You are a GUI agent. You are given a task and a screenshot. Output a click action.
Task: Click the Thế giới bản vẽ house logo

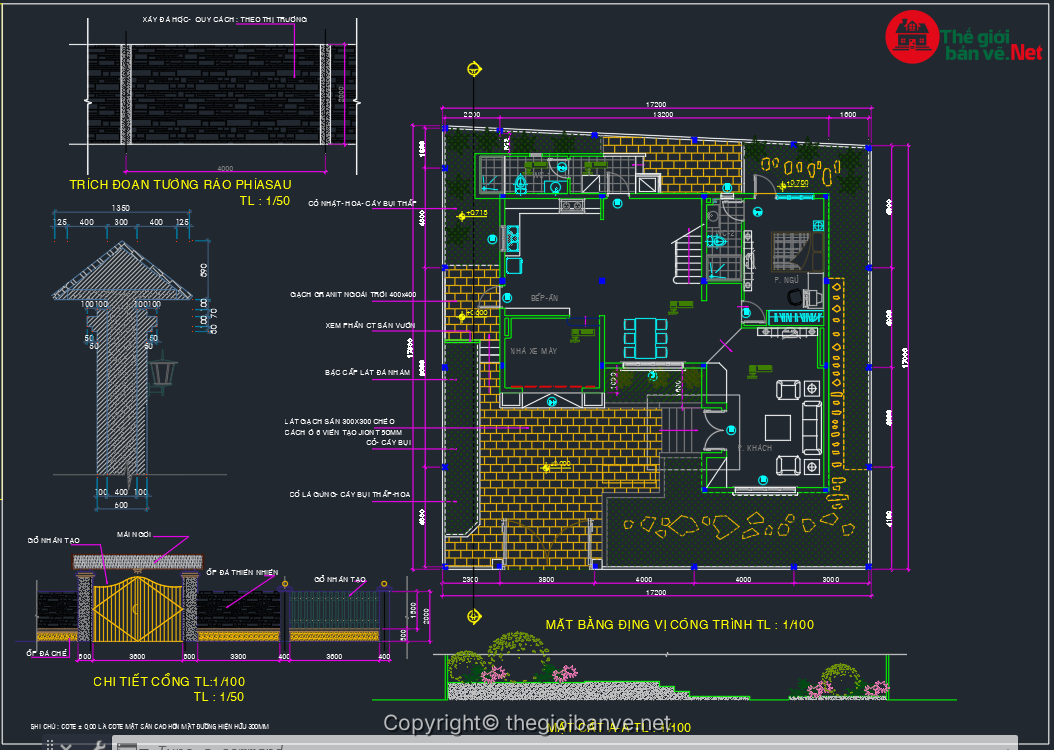point(910,37)
